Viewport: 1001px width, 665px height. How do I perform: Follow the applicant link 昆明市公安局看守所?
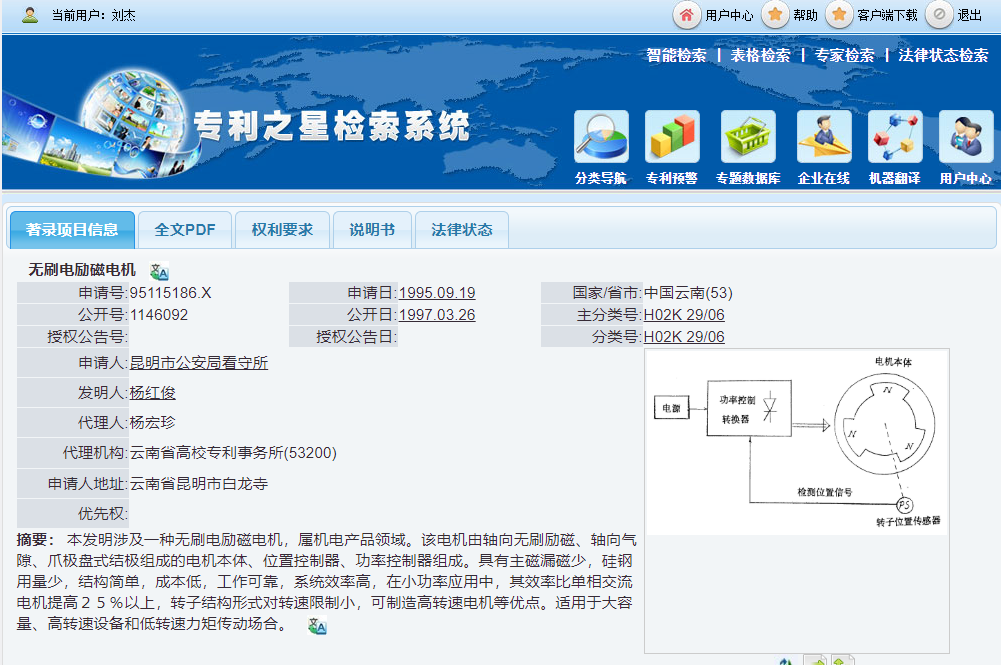coord(199,362)
